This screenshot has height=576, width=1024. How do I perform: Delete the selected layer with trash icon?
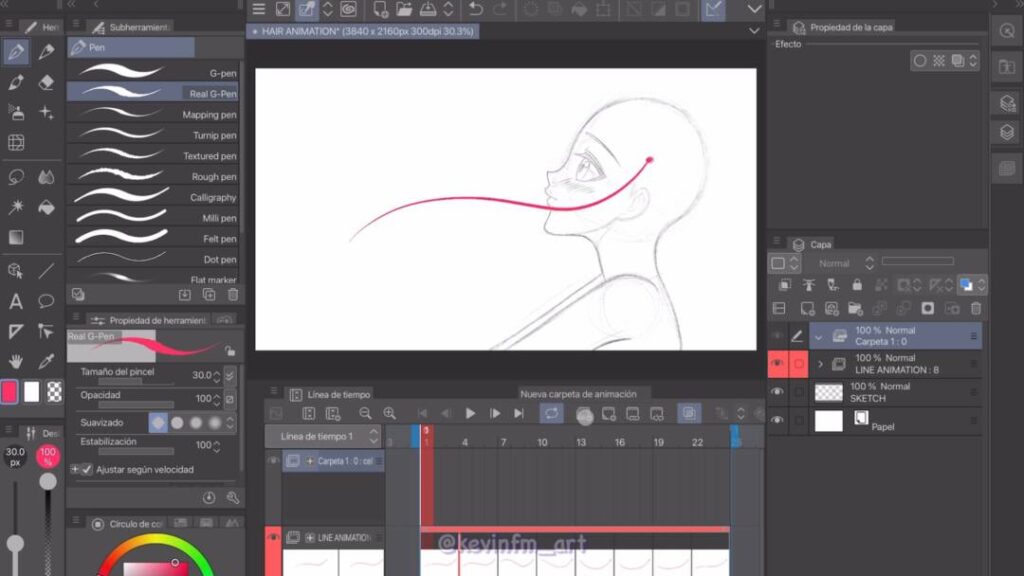[976, 308]
